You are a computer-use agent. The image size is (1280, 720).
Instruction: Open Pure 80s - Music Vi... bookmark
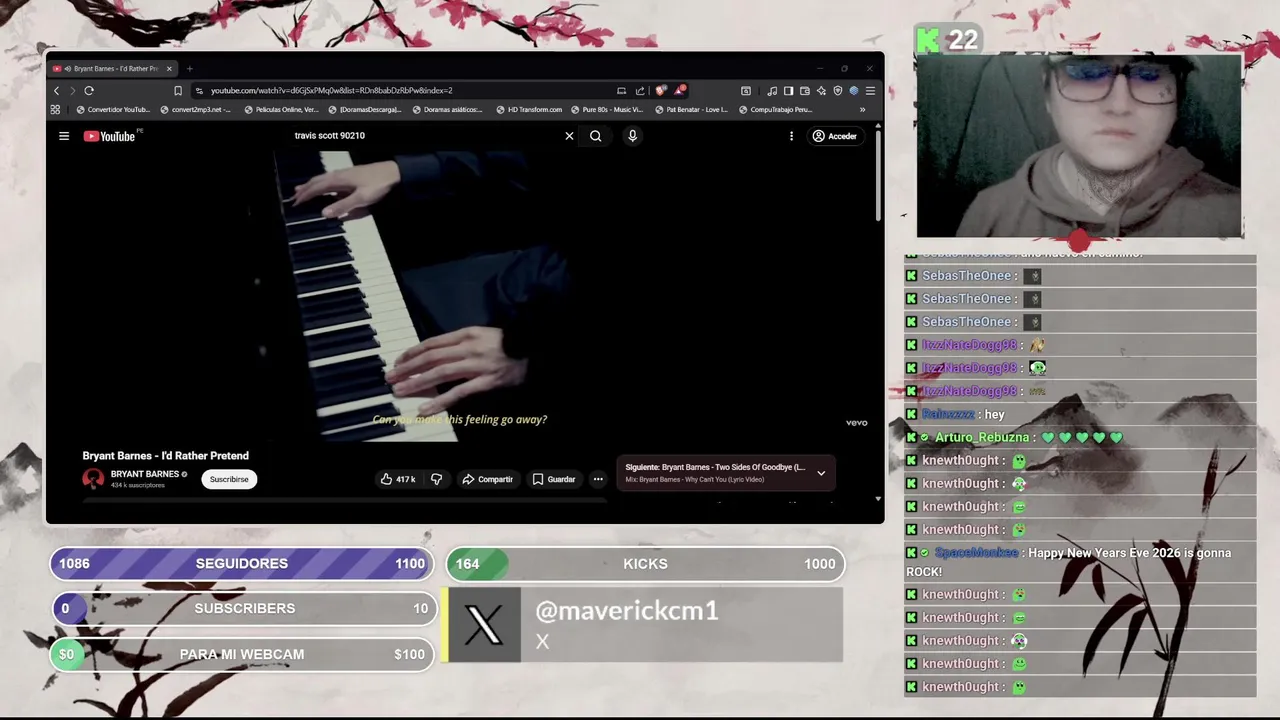coord(607,110)
